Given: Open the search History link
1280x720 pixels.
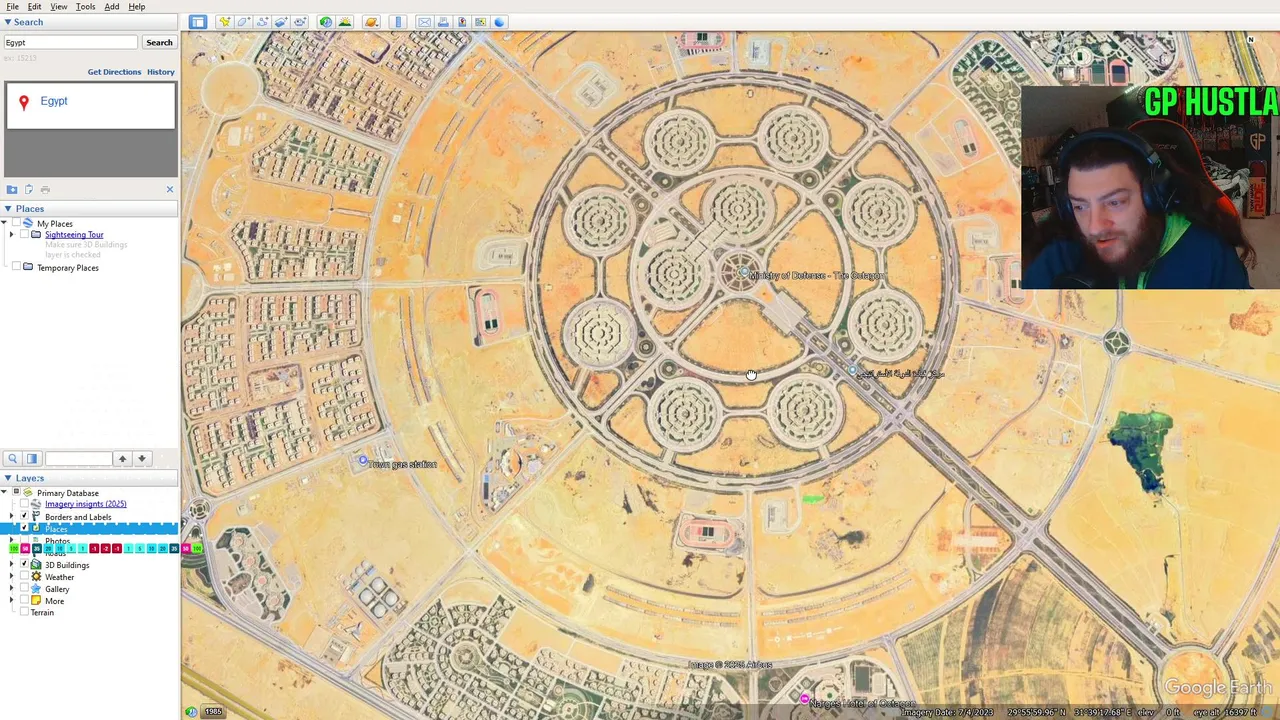Looking at the screenshot, I should click(x=161, y=72).
